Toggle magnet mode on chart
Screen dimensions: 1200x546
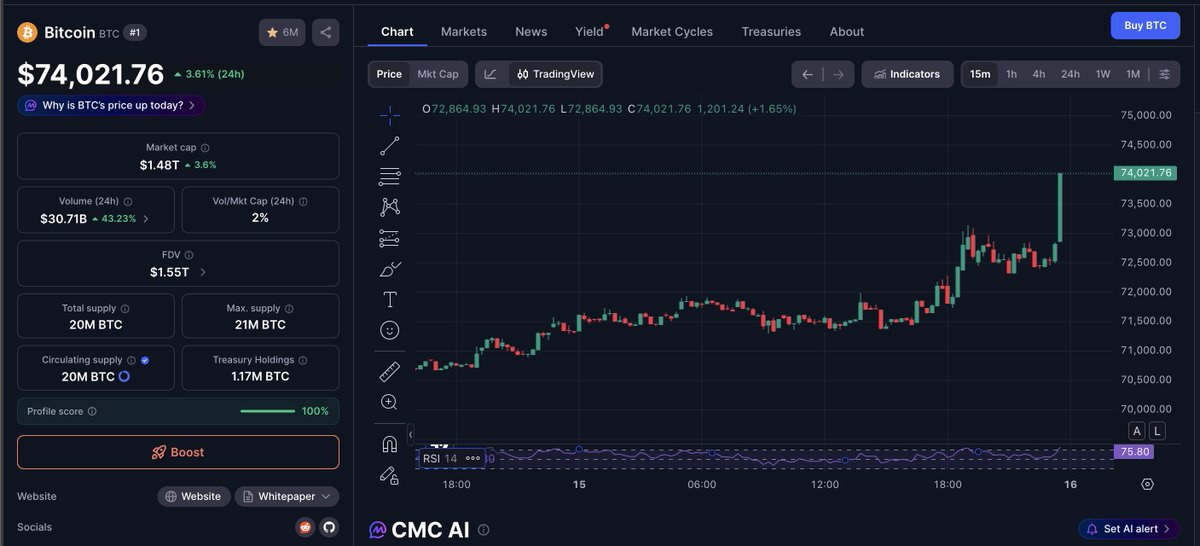390,444
